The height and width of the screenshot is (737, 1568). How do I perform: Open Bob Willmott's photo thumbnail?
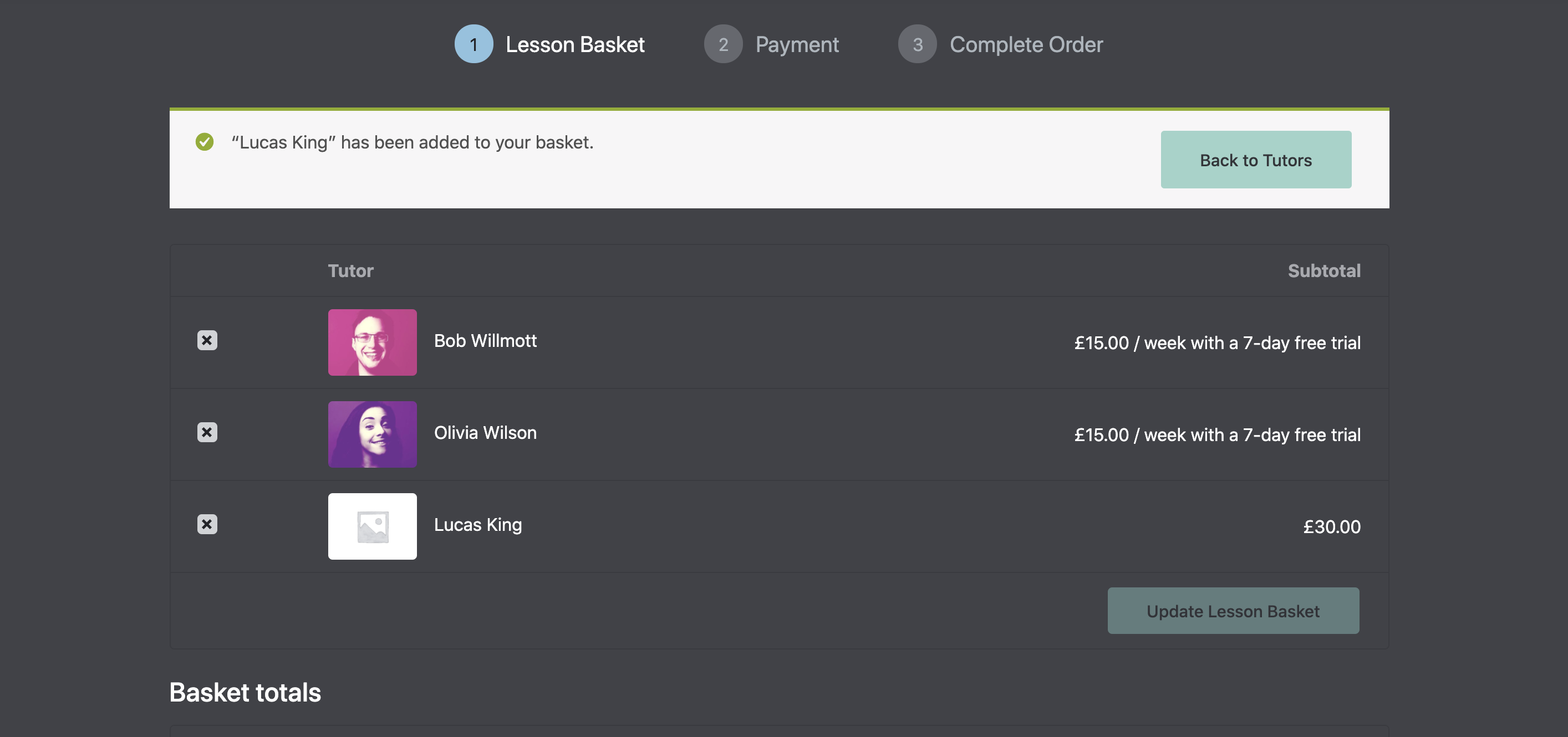coord(373,342)
